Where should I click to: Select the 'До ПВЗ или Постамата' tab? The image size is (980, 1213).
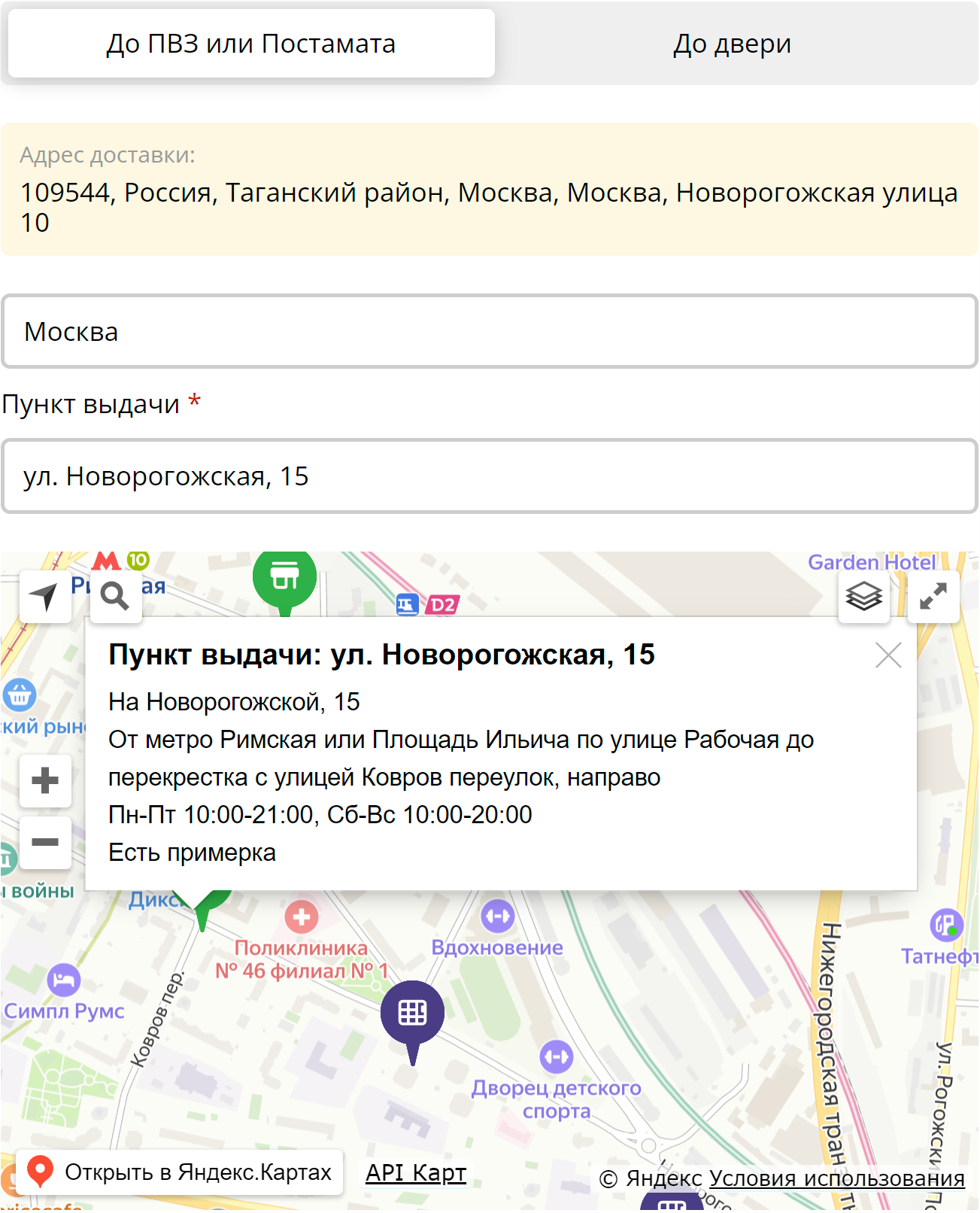tap(251, 44)
